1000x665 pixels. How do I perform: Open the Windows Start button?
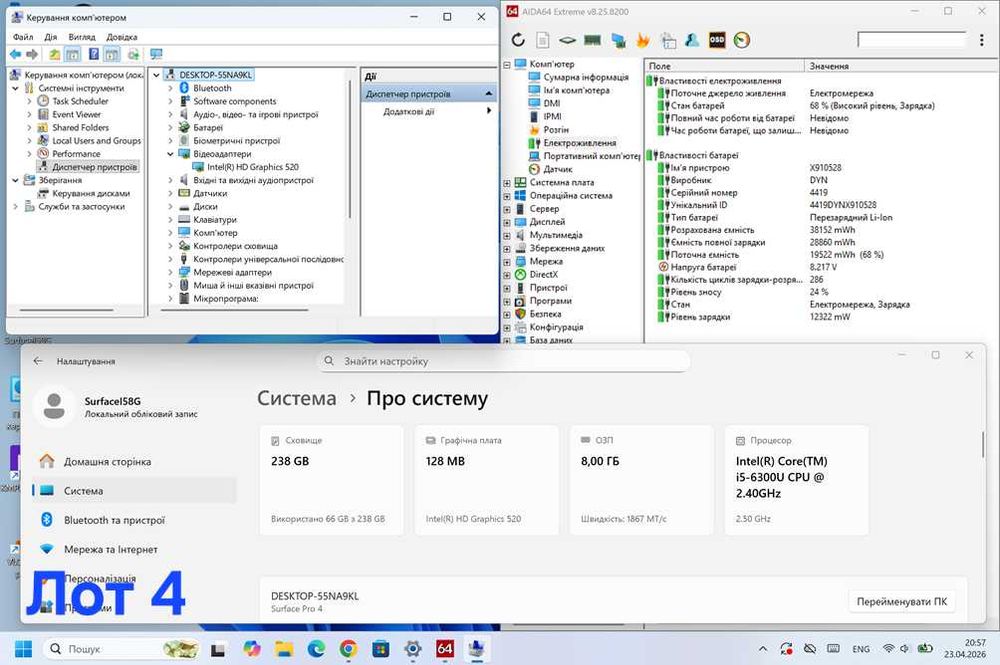point(24,649)
